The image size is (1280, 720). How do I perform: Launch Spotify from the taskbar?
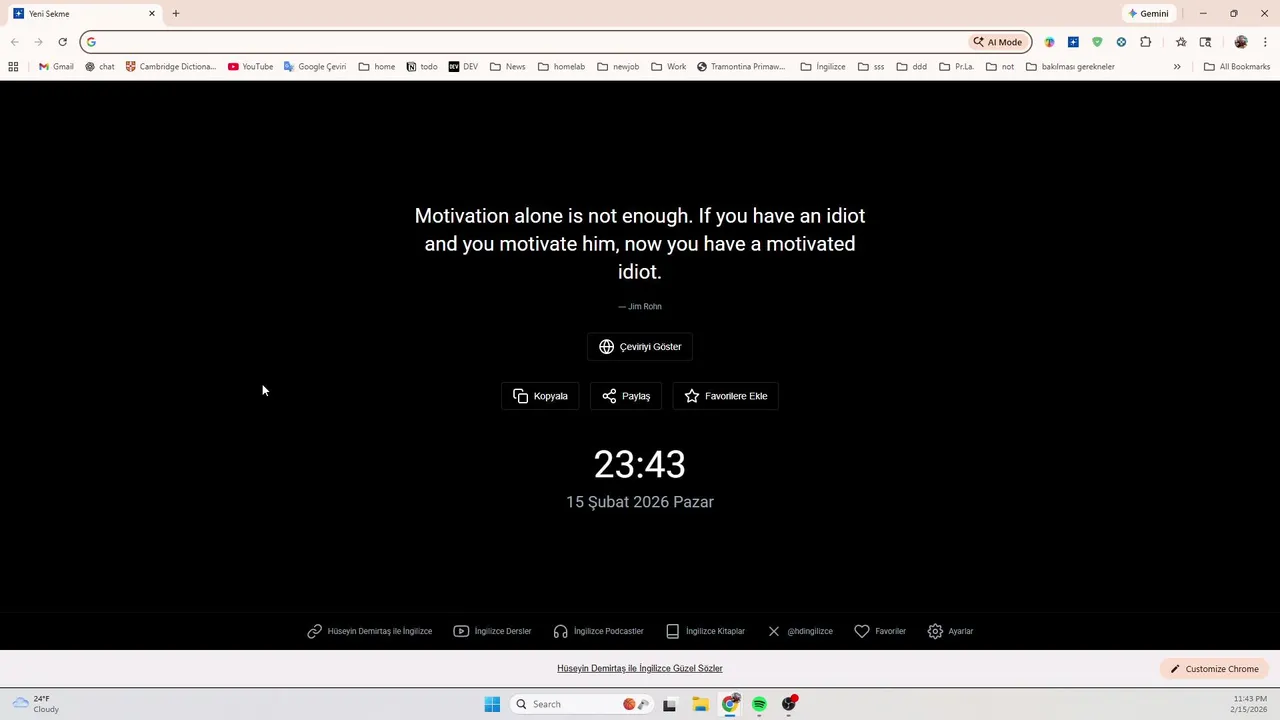(759, 704)
